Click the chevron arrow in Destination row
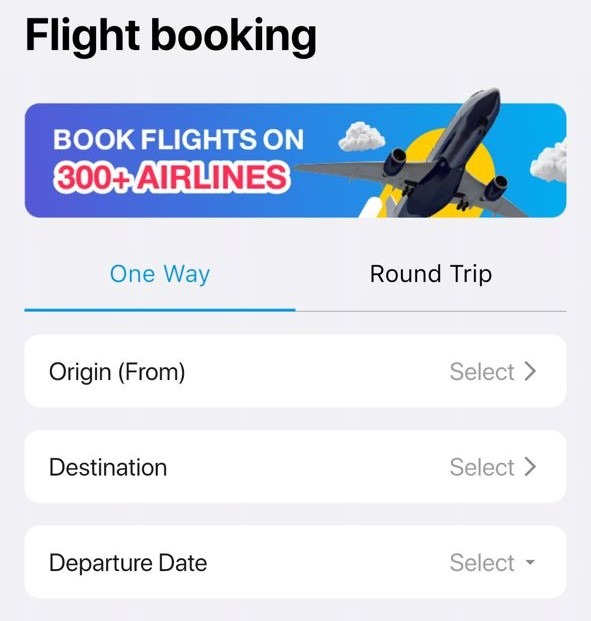591x621 pixels. 530,467
